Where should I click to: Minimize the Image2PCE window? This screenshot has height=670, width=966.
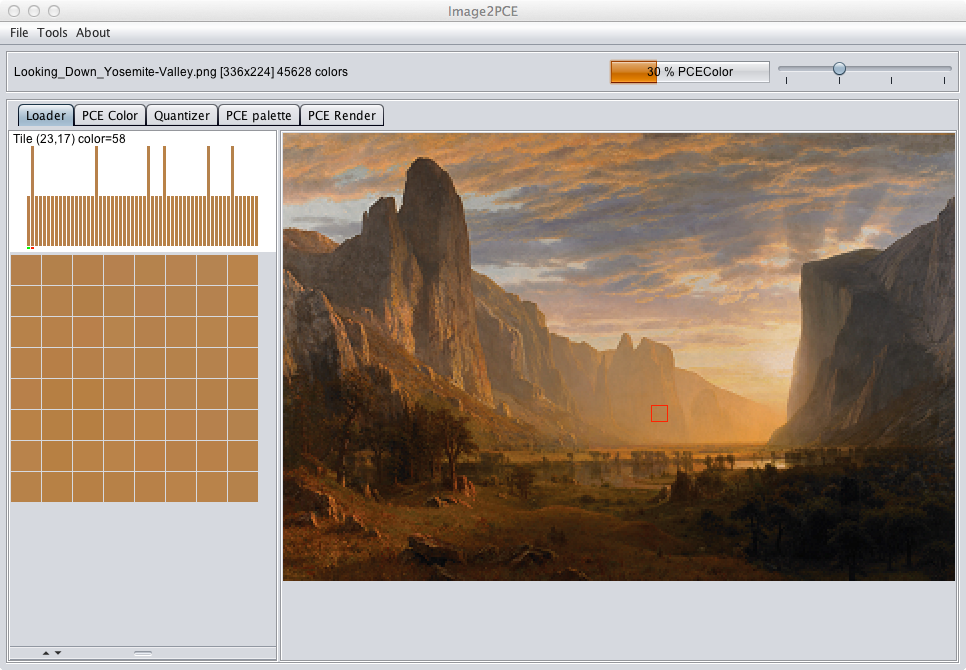(34, 11)
